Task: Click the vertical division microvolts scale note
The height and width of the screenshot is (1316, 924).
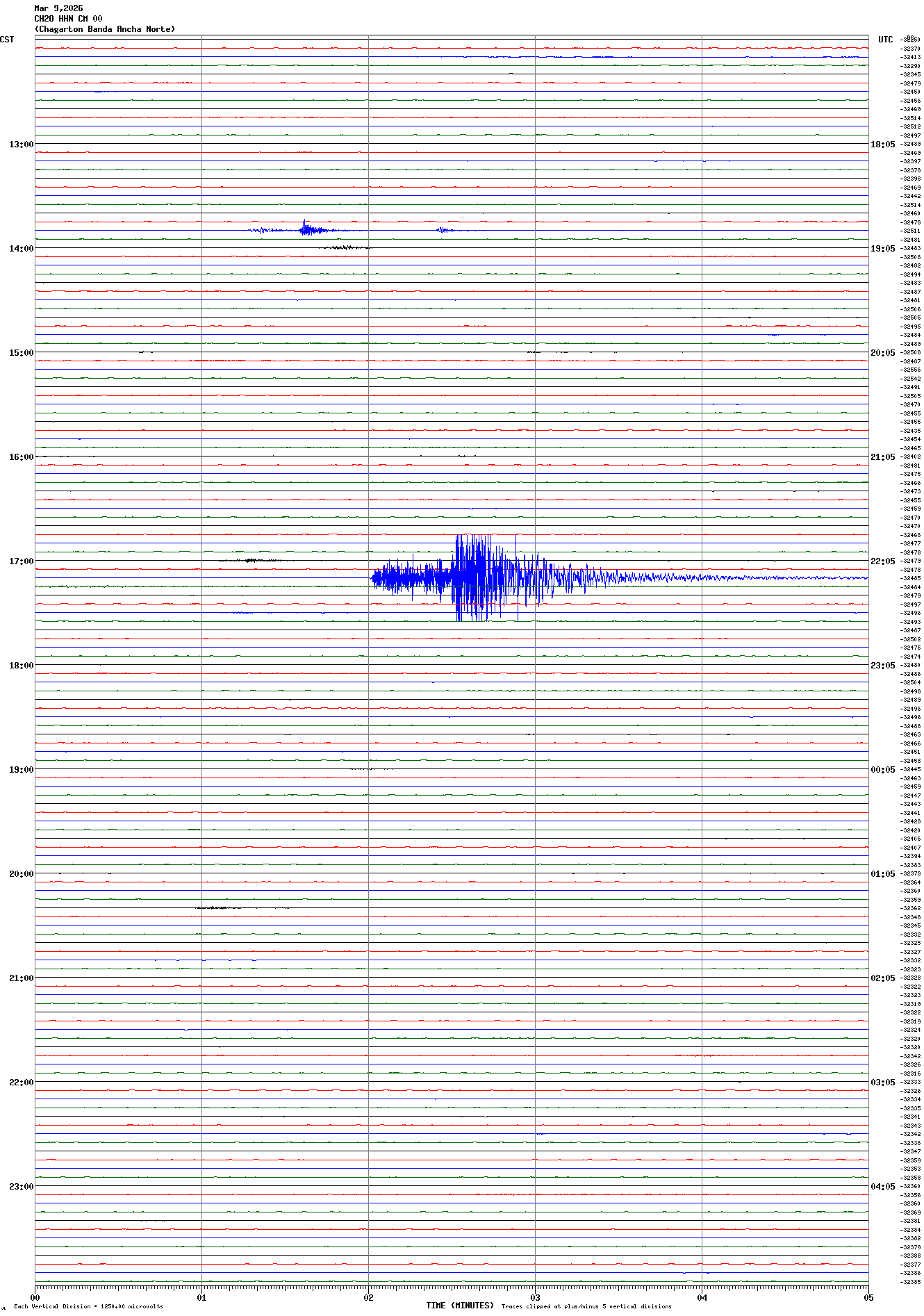Action: point(88,1306)
